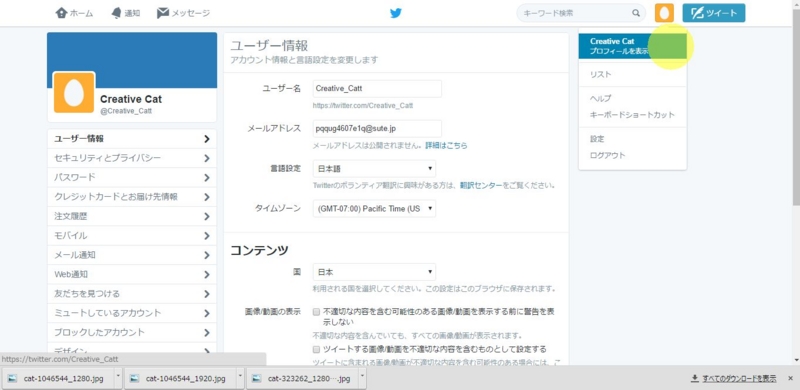Click the search magnifier icon
800x390 pixels.
[636, 13]
